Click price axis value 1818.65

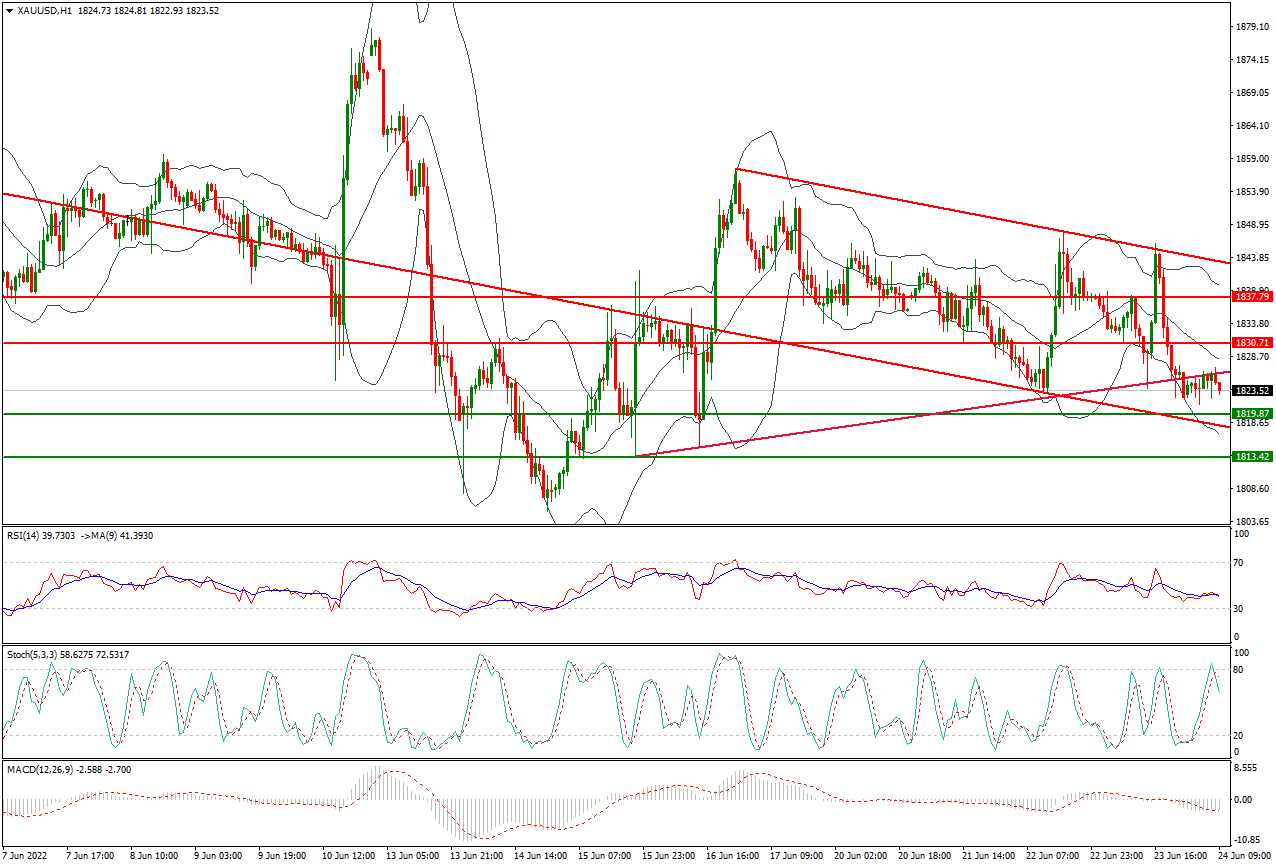(1252, 423)
